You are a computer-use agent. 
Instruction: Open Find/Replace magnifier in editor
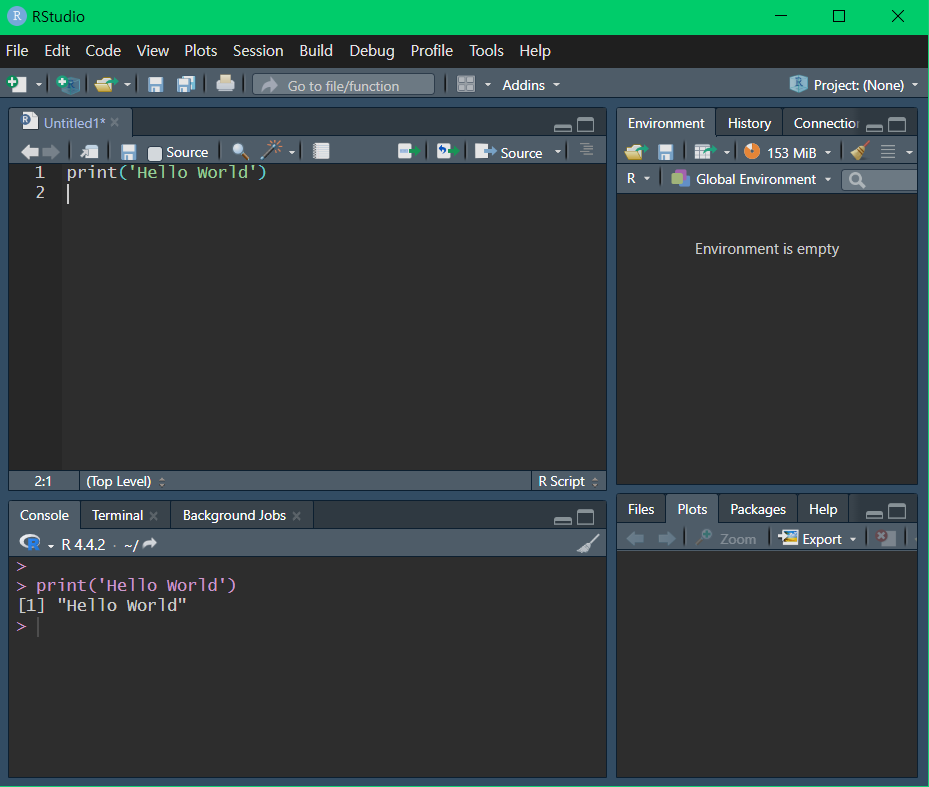[x=240, y=152]
